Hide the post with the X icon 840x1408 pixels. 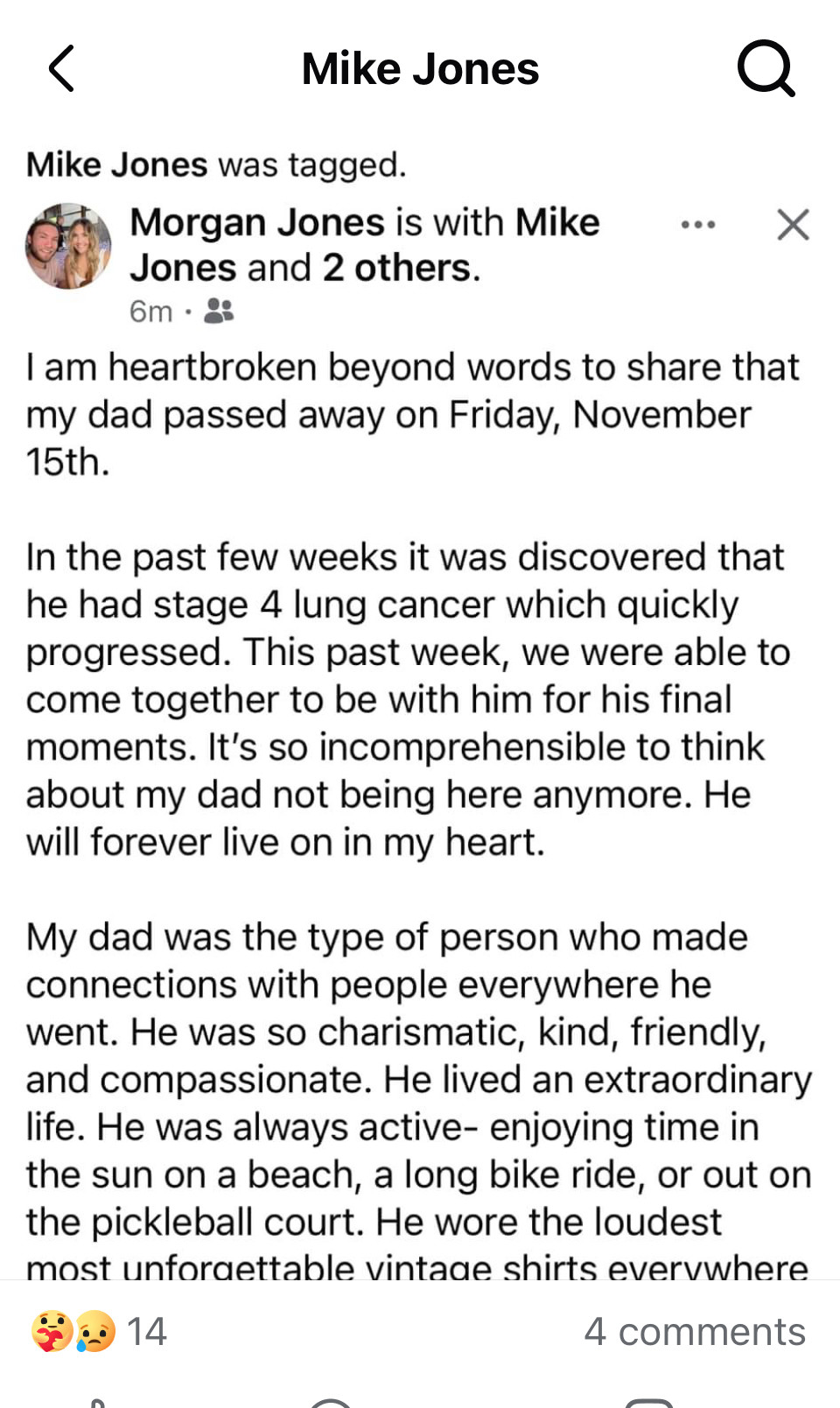(793, 225)
